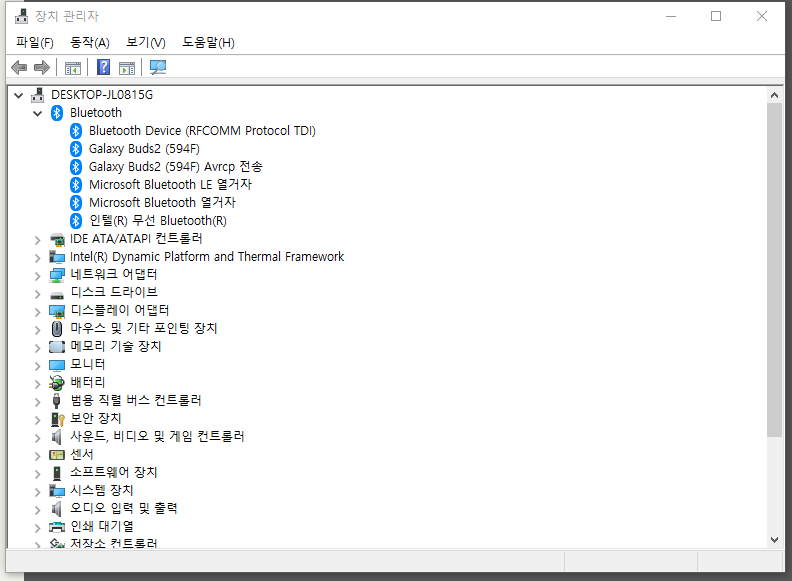Image resolution: width=792 pixels, height=581 pixels.
Task: Click the Bluetooth icon beside Galaxy Buds2 (594F) Avrcp 전송
Action: click(x=76, y=167)
